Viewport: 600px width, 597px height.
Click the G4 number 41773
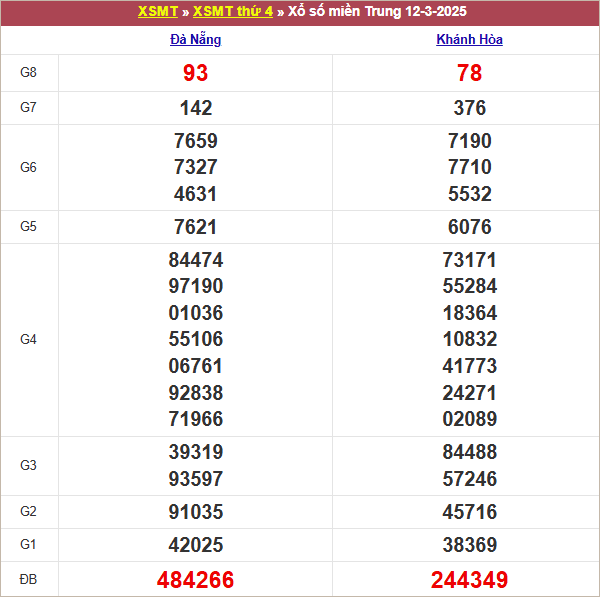(470, 366)
